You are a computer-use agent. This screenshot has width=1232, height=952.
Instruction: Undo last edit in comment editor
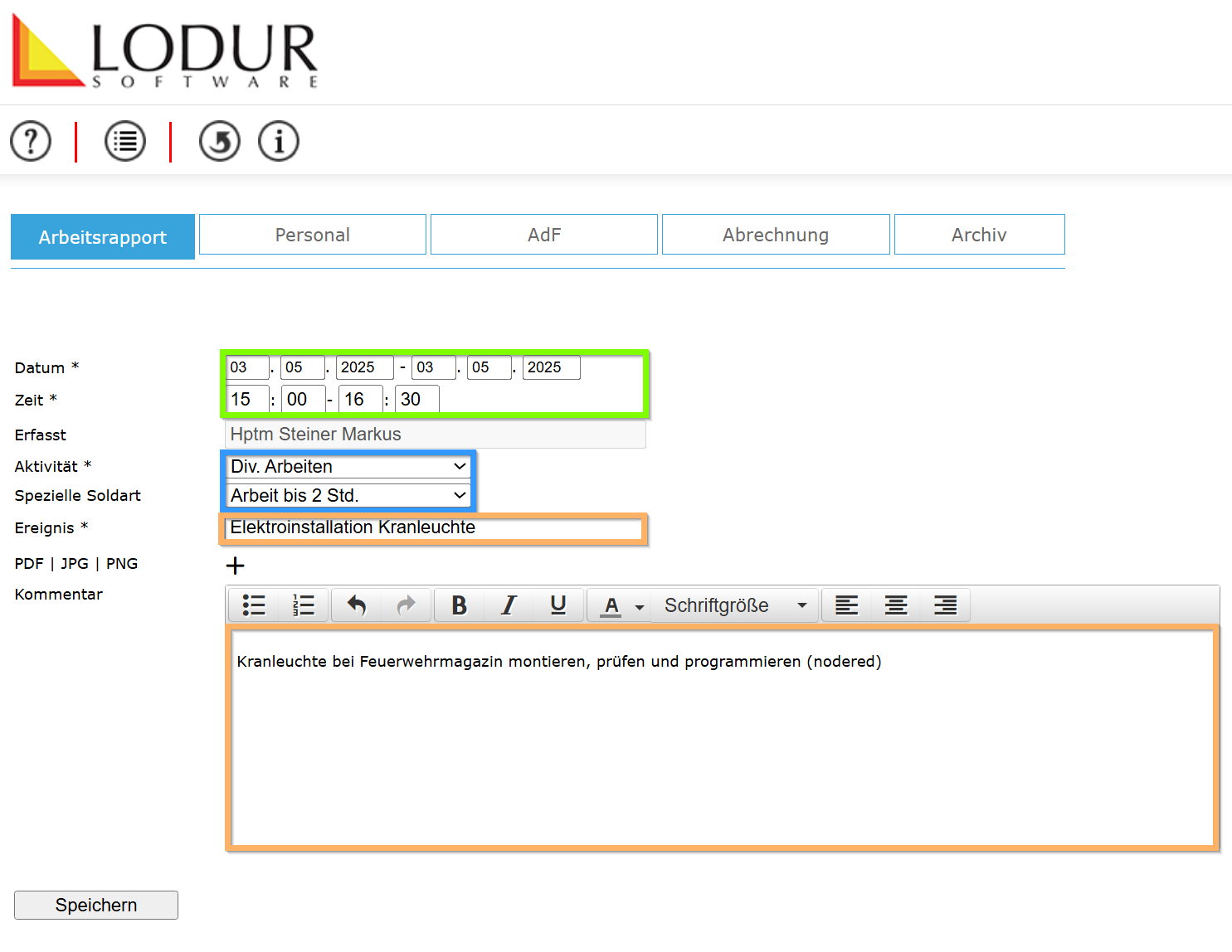357,605
